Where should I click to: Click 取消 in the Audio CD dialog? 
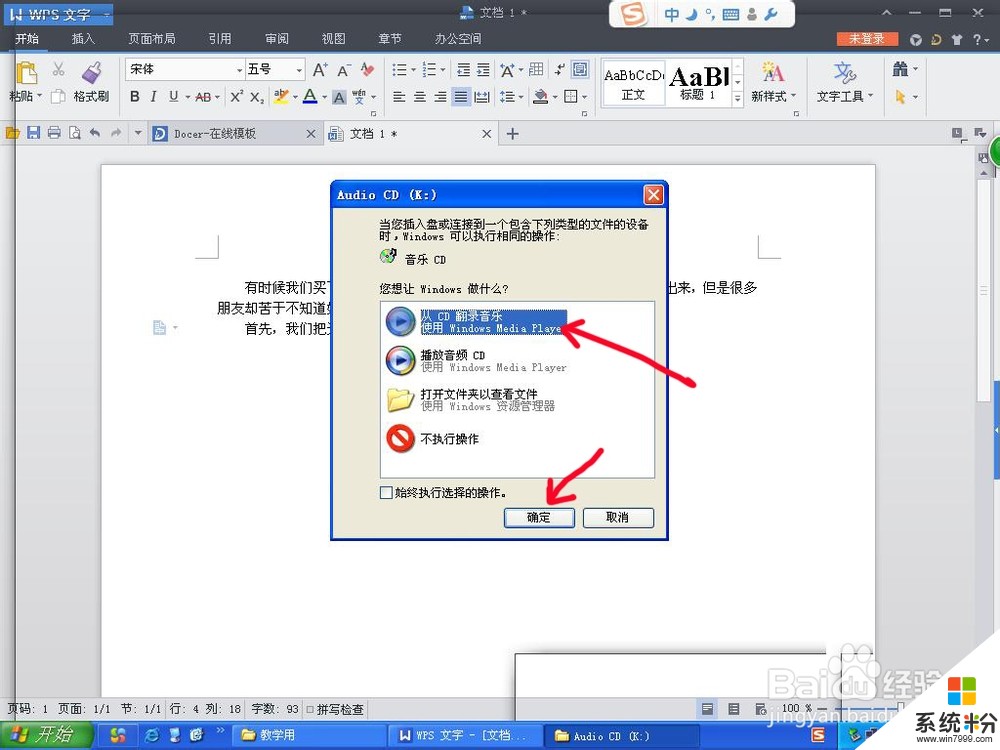pos(618,517)
